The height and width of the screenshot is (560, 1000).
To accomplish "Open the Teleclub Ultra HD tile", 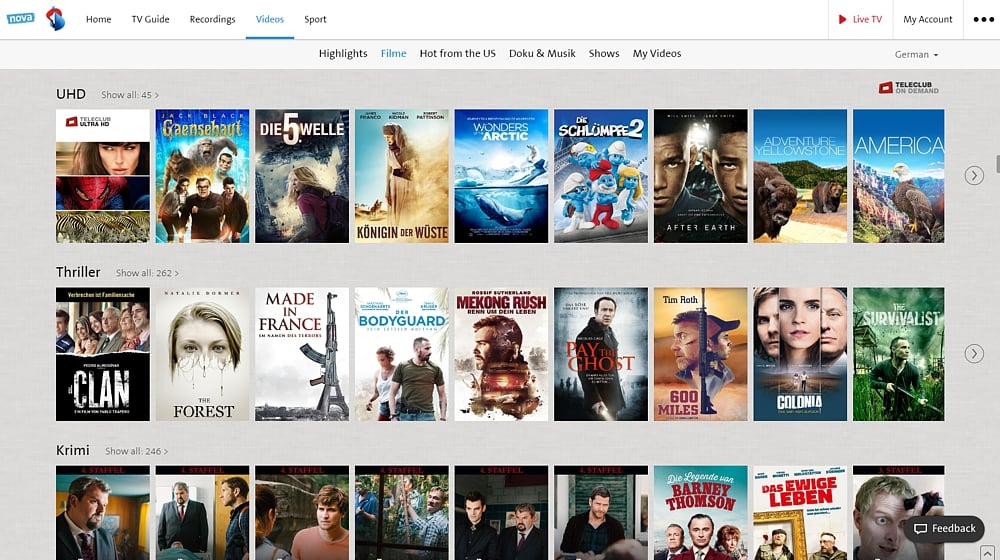I will [x=103, y=176].
